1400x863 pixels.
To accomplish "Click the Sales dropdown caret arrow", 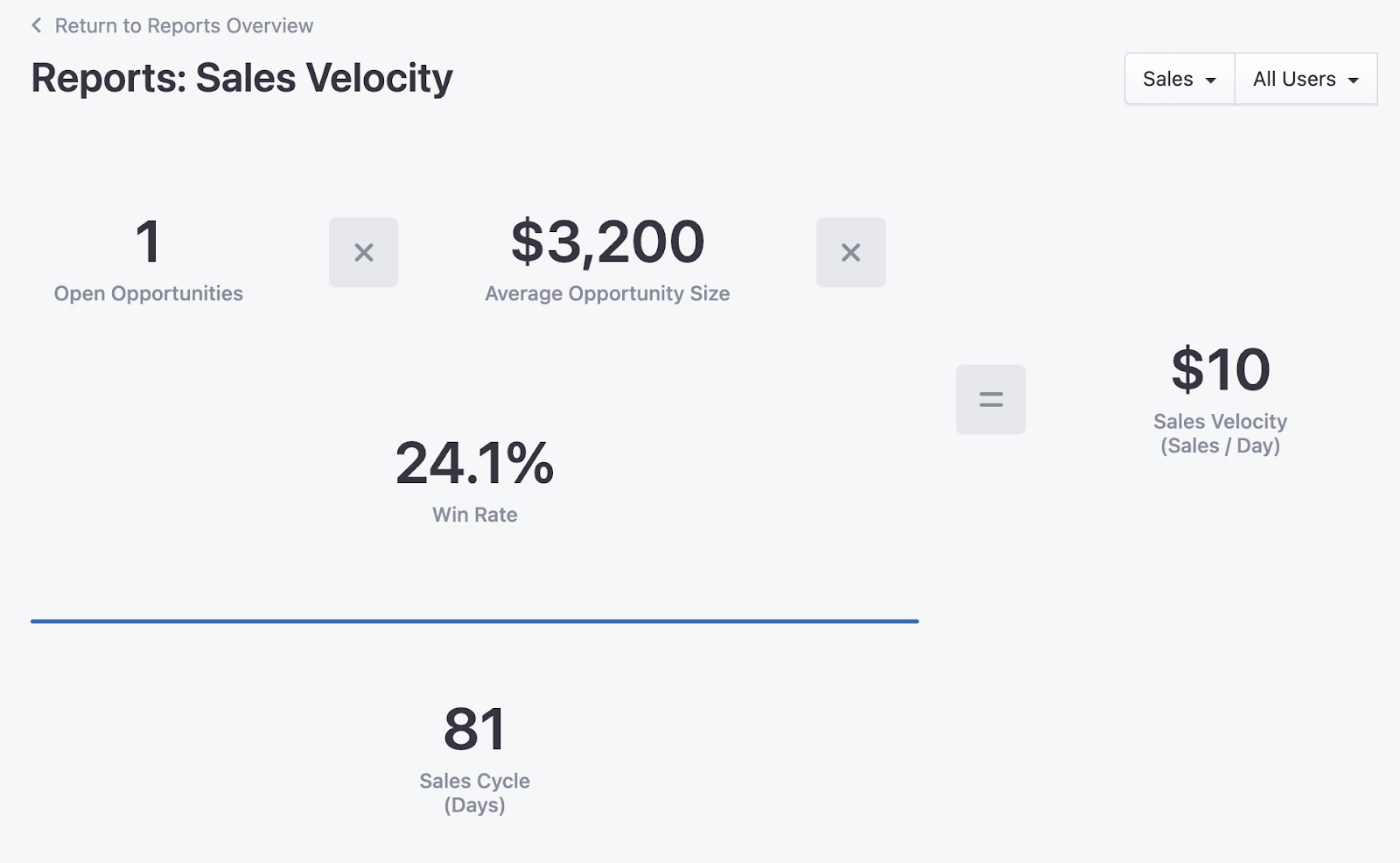I will 1211,81.
